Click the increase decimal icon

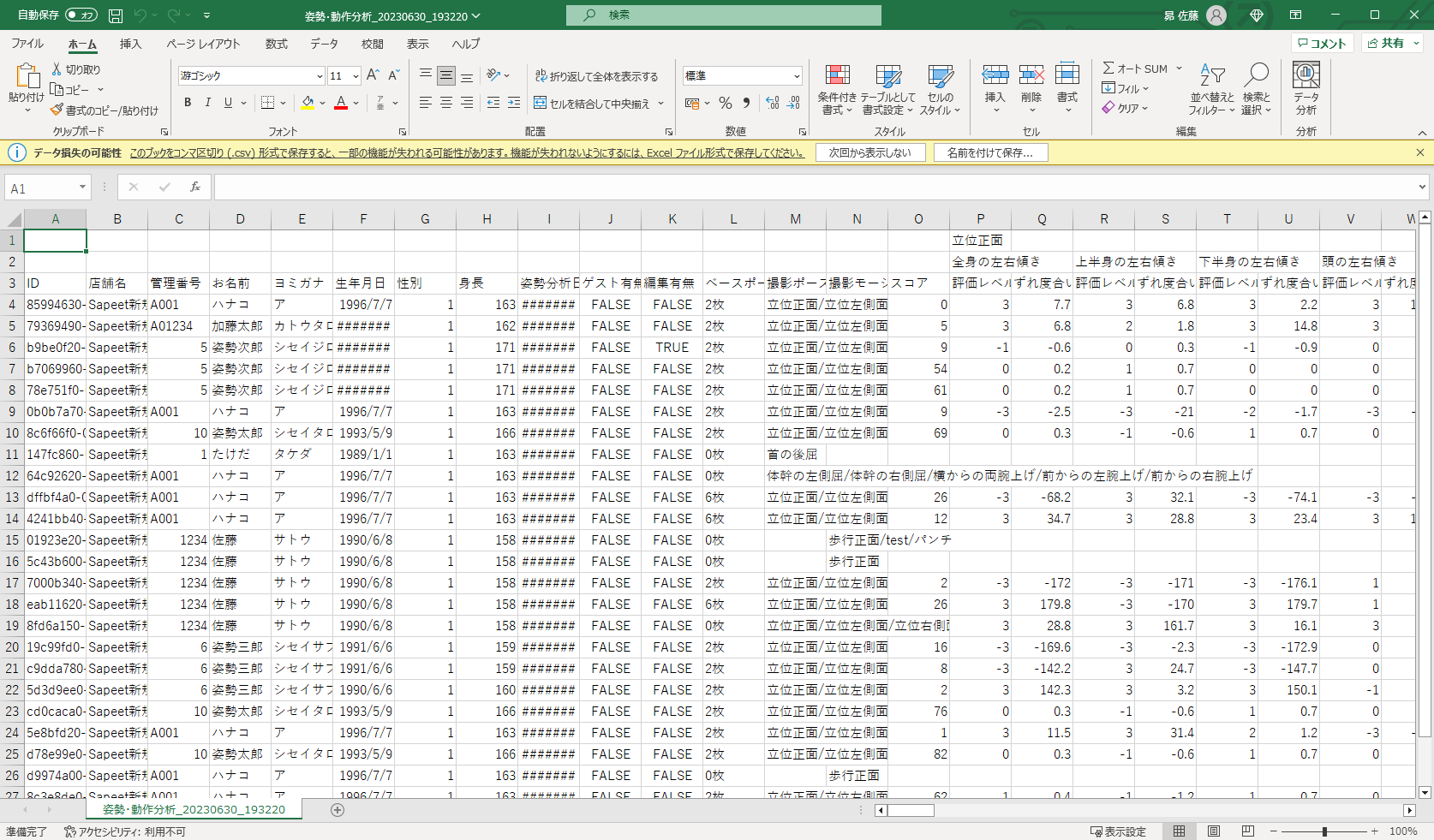click(773, 103)
